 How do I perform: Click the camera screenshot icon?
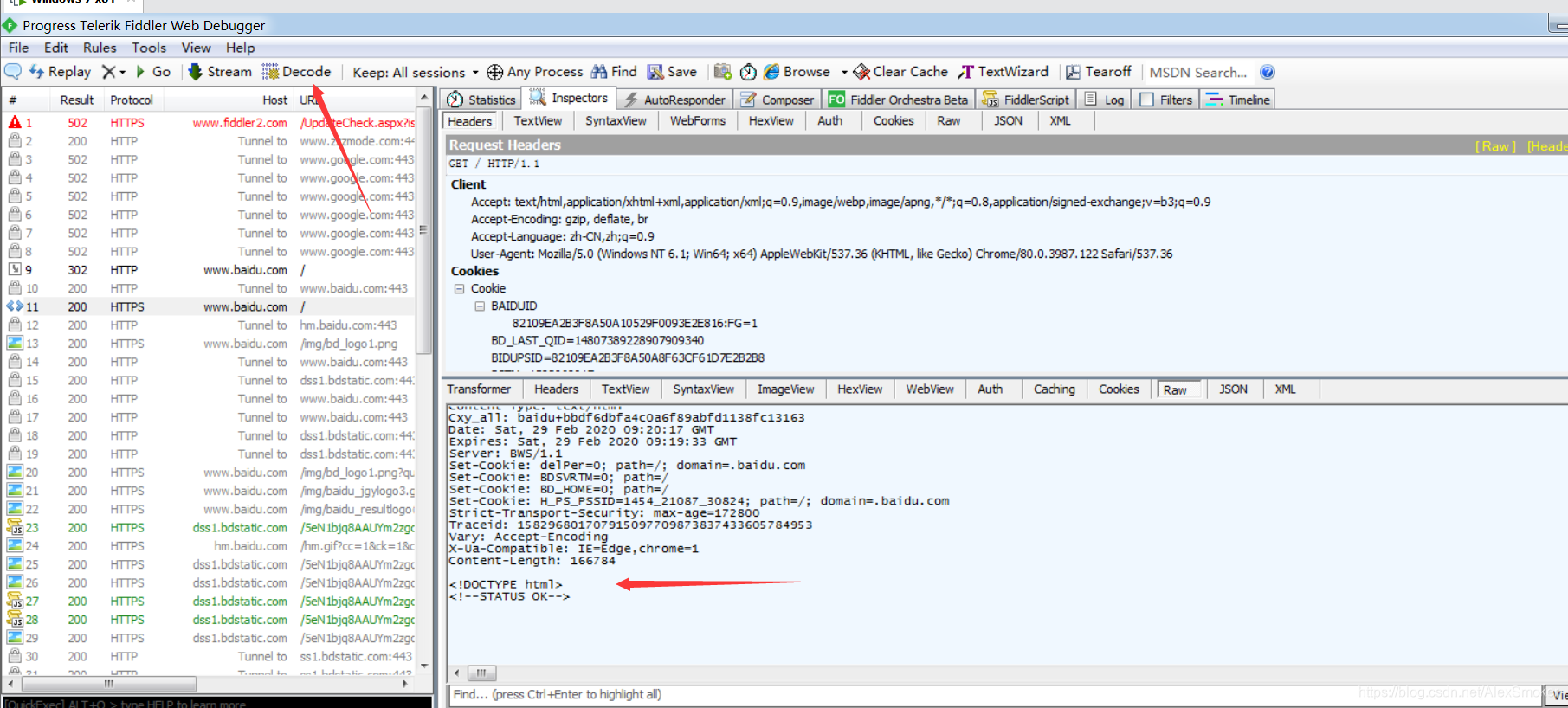(723, 72)
